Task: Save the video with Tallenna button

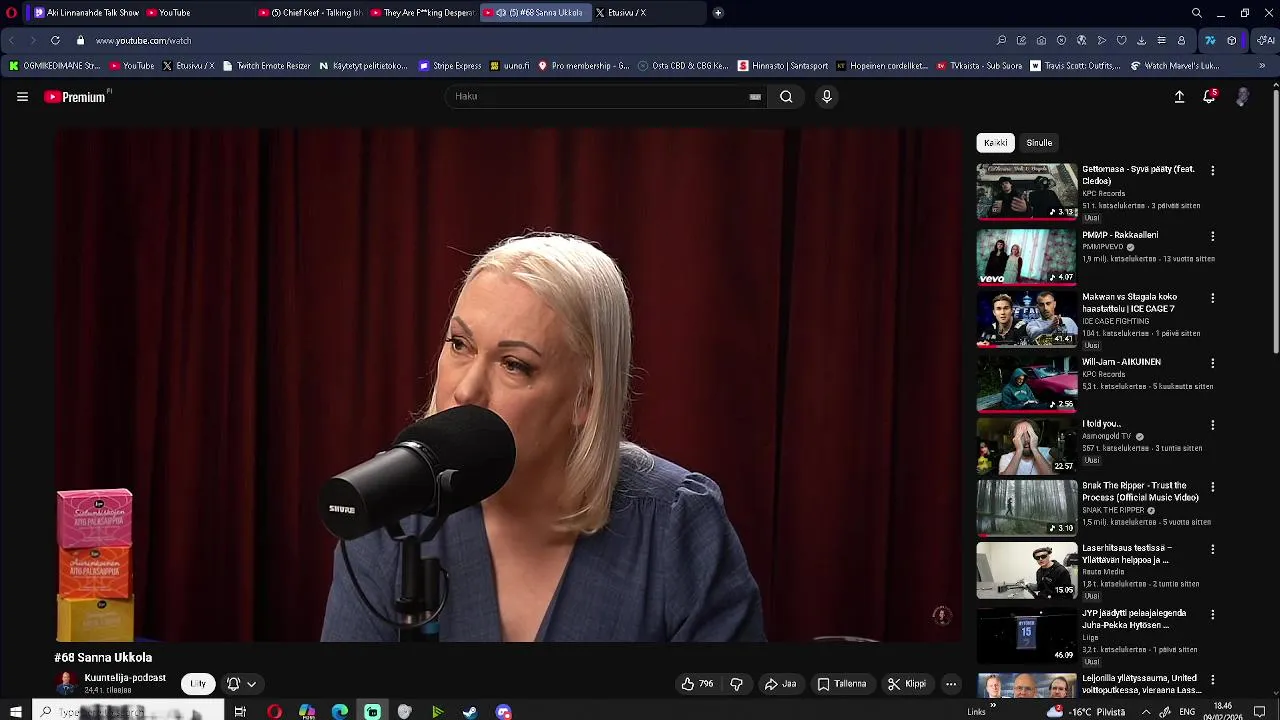Action: (842, 684)
